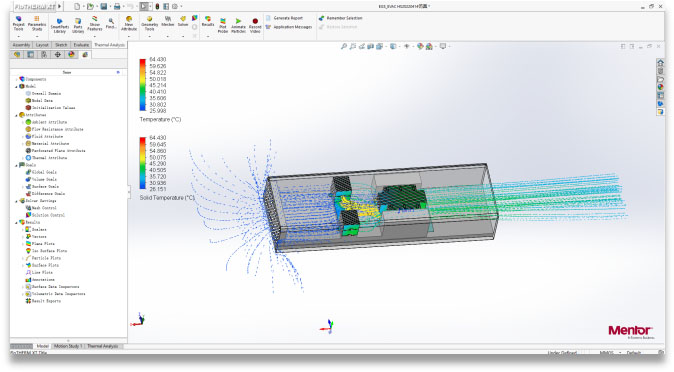Open Geometry Tools in the ribbon
Screen dimensions: 674x372
coord(150,23)
